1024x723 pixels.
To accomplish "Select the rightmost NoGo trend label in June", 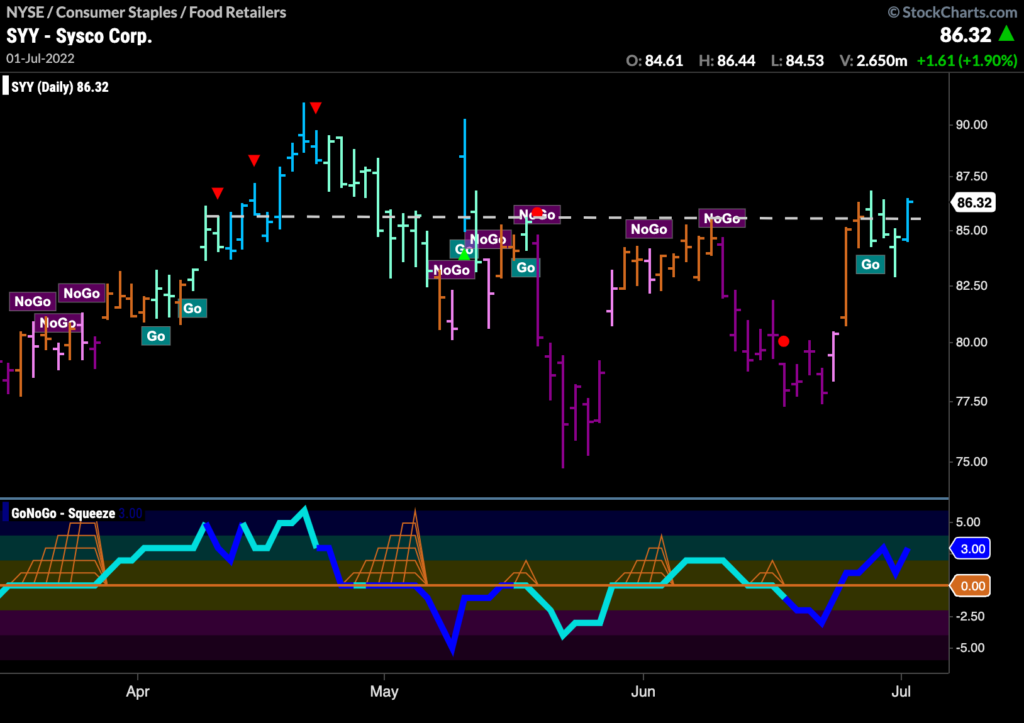I will click(722, 218).
